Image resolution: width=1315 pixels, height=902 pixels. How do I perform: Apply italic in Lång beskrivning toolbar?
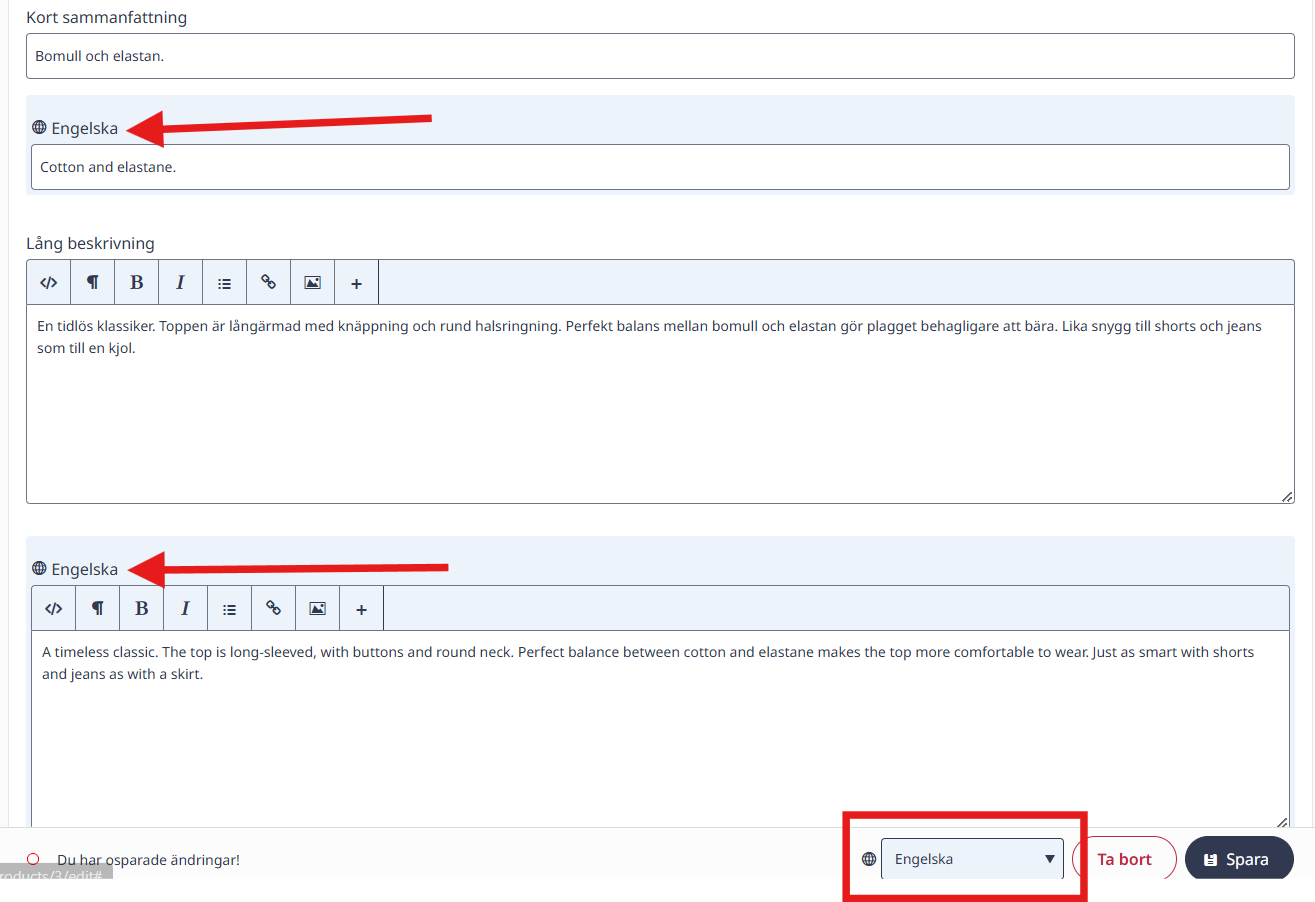(x=180, y=282)
